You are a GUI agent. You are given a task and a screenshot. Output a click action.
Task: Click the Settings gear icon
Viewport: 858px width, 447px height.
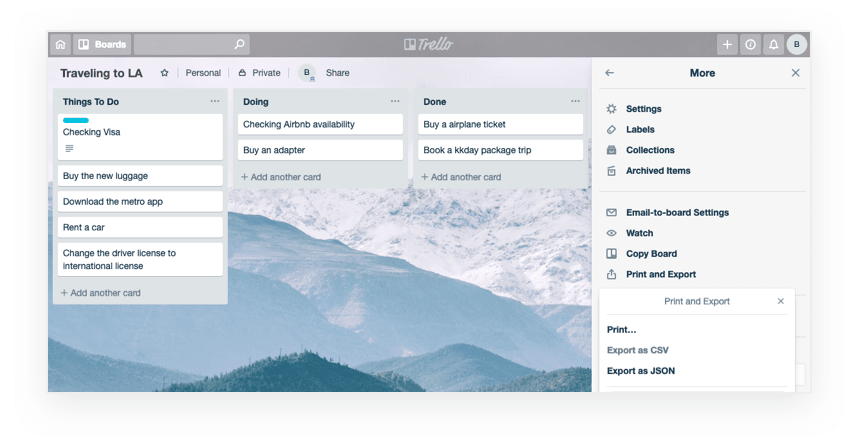(x=611, y=109)
